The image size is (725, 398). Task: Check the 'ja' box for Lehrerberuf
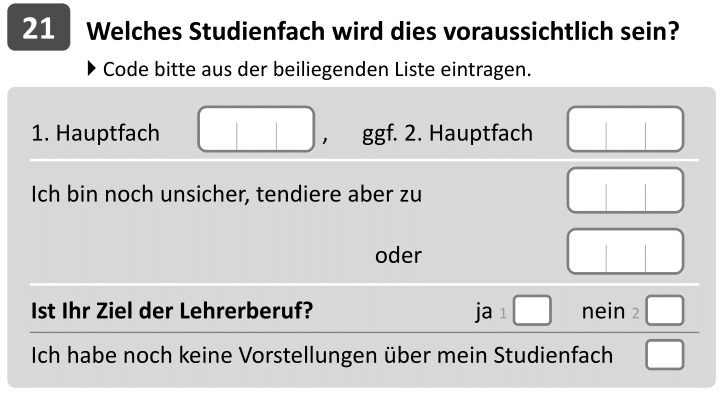point(532,311)
